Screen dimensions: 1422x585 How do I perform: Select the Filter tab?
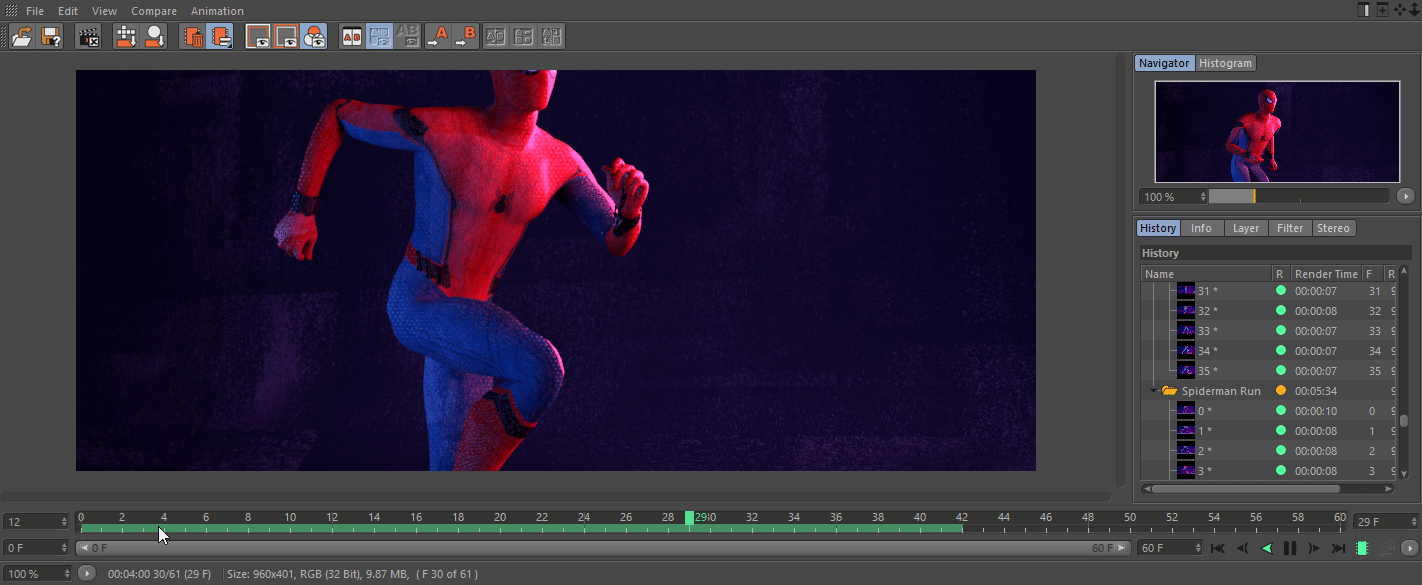[x=1290, y=228]
